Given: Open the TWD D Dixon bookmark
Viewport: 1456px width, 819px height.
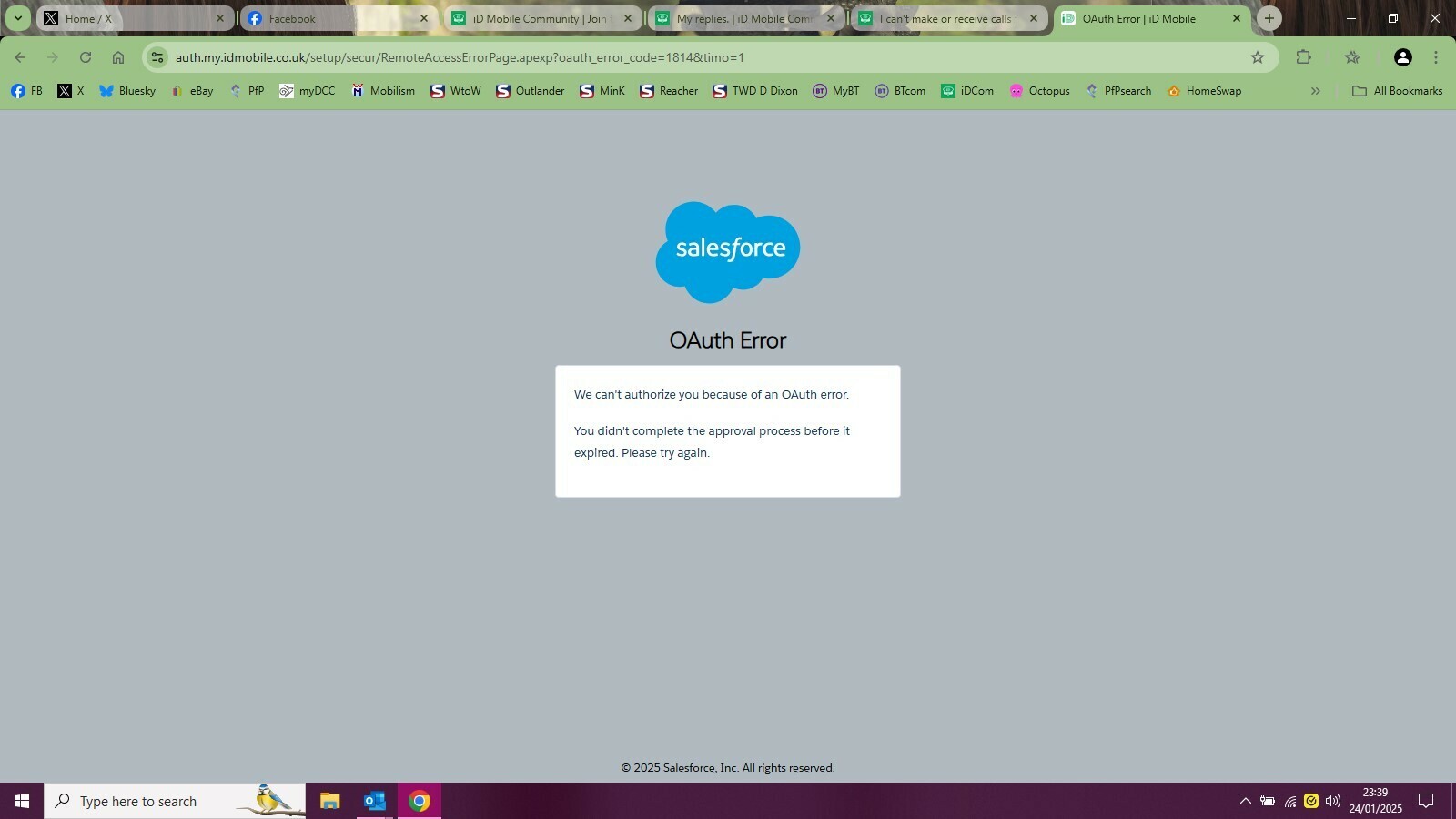Looking at the screenshot, I should 755,91.
